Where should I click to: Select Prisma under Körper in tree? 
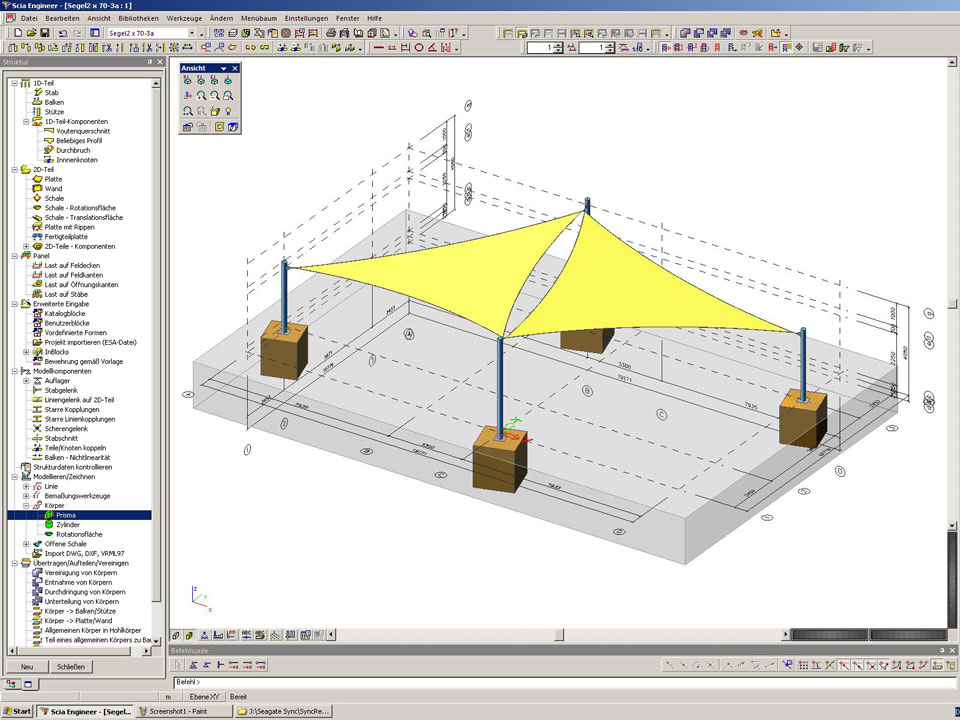click(66, 515)
